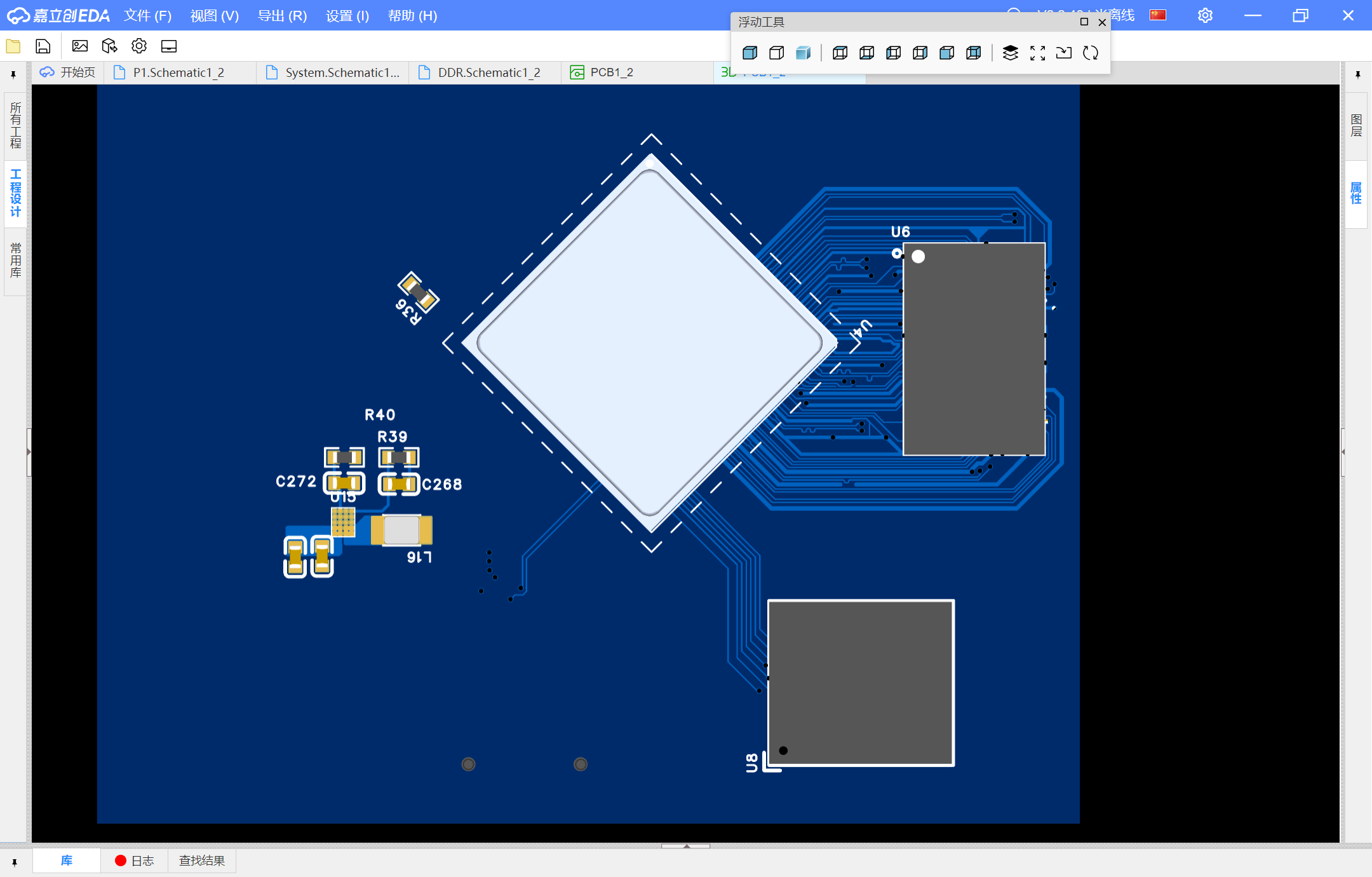Viewport: 1372px width, 877px height.
Task: Expand the left side panel handle
Action: point(29,452)
